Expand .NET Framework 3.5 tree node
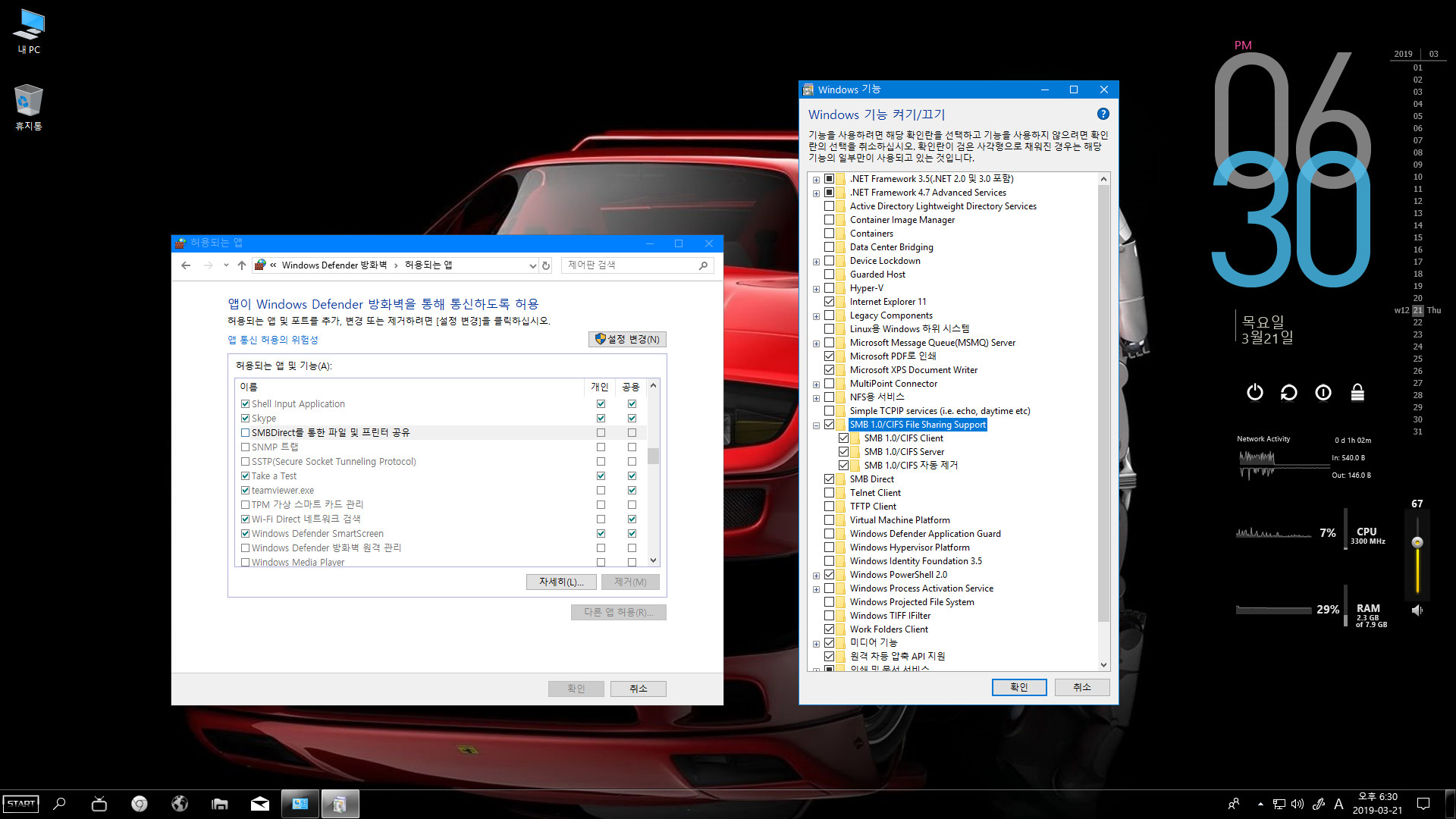The image size is (1456, 819). pyautogui.click(x=816, y=180)
